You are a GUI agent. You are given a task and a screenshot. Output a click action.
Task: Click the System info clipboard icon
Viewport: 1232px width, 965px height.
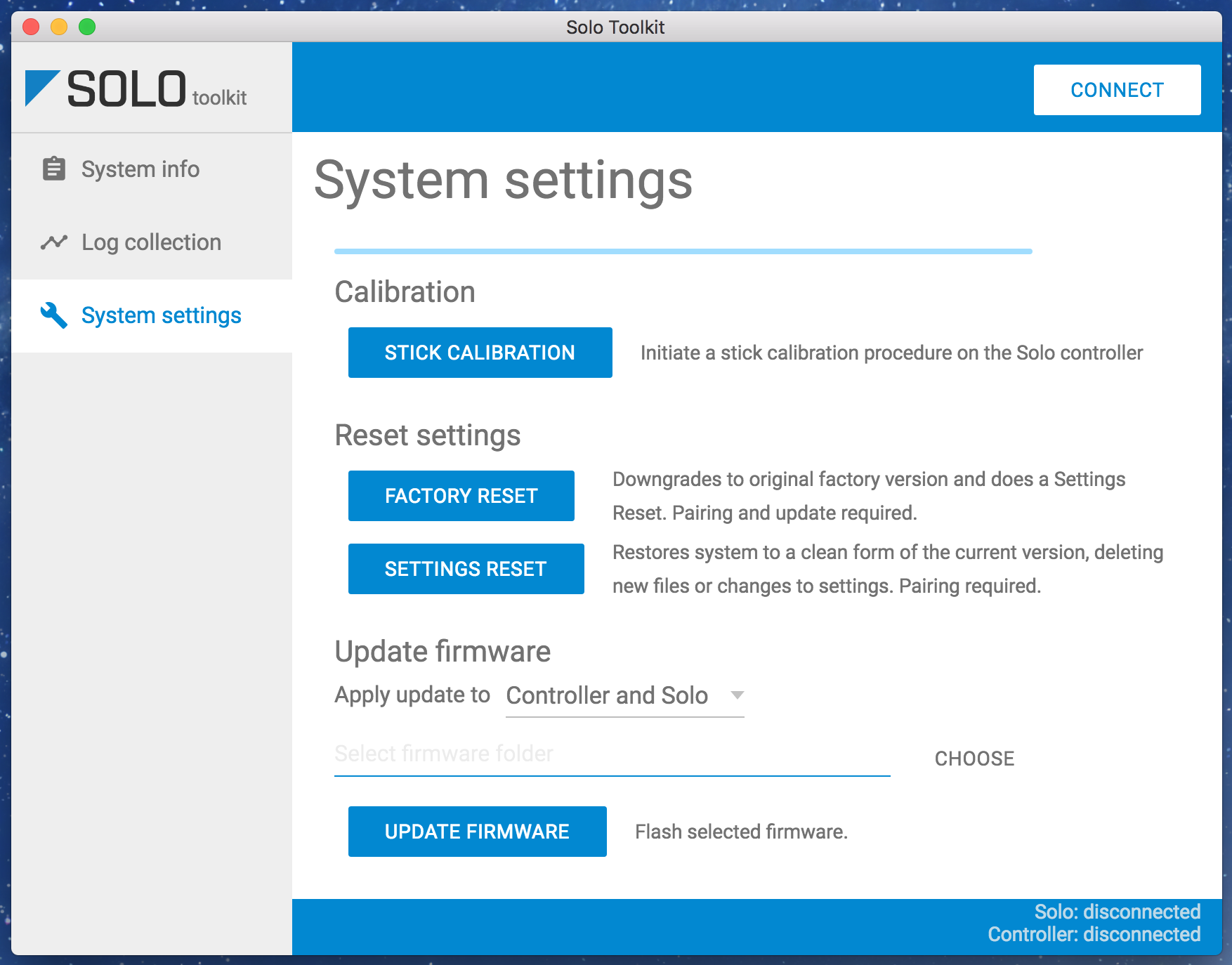click(x=54, y=169)
